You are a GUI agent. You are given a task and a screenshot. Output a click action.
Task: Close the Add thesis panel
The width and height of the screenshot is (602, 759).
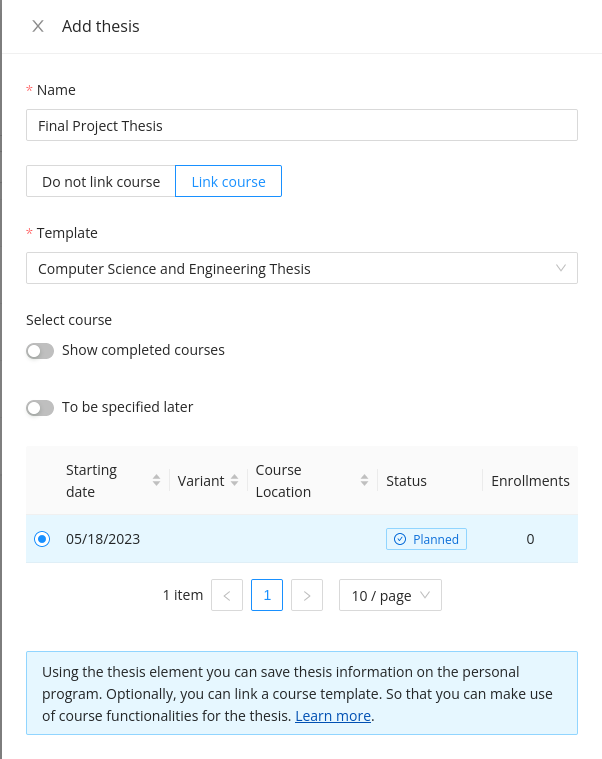pos(38,26)
